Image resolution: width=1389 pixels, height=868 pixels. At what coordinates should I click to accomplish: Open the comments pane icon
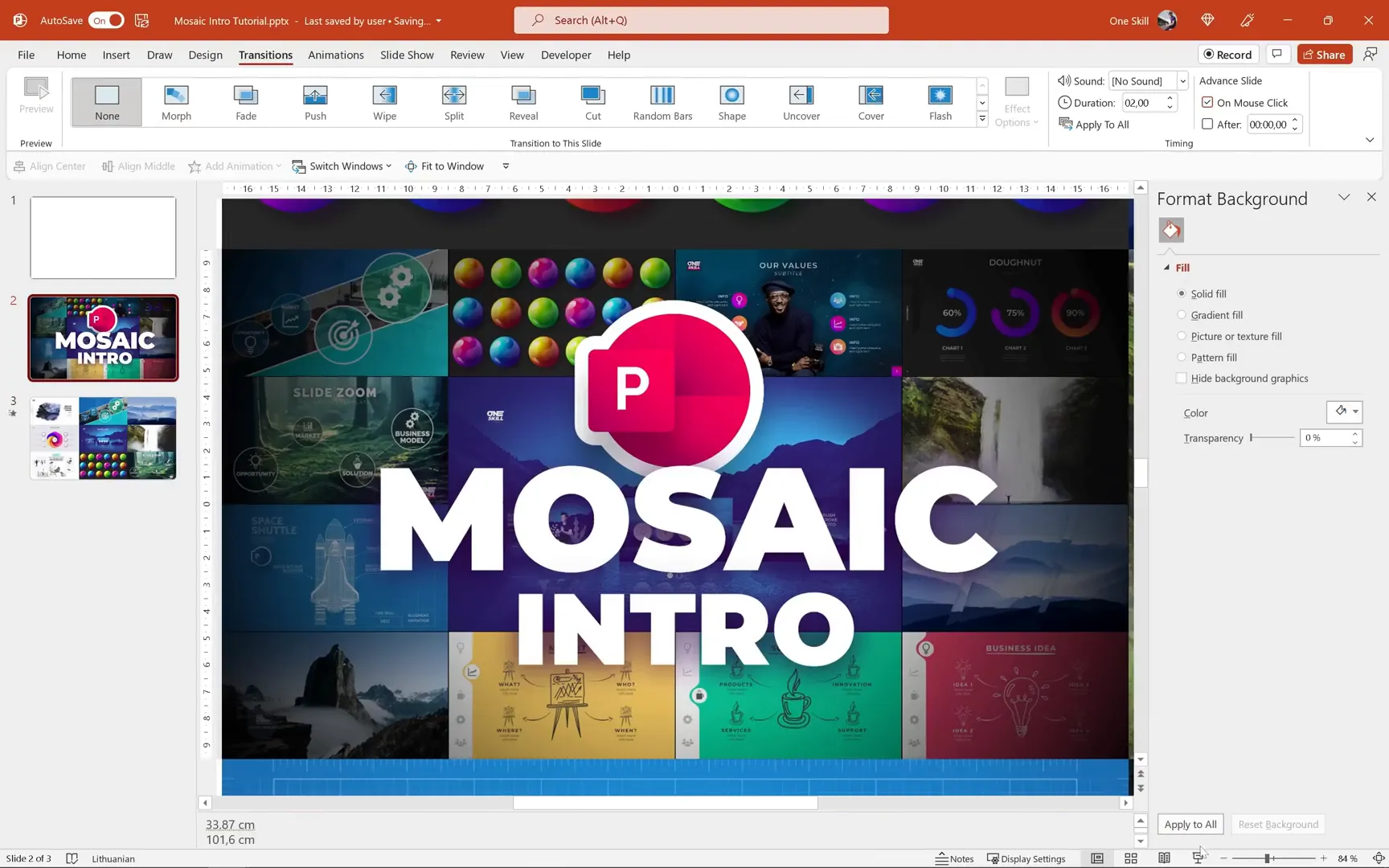click(1276, 54)
